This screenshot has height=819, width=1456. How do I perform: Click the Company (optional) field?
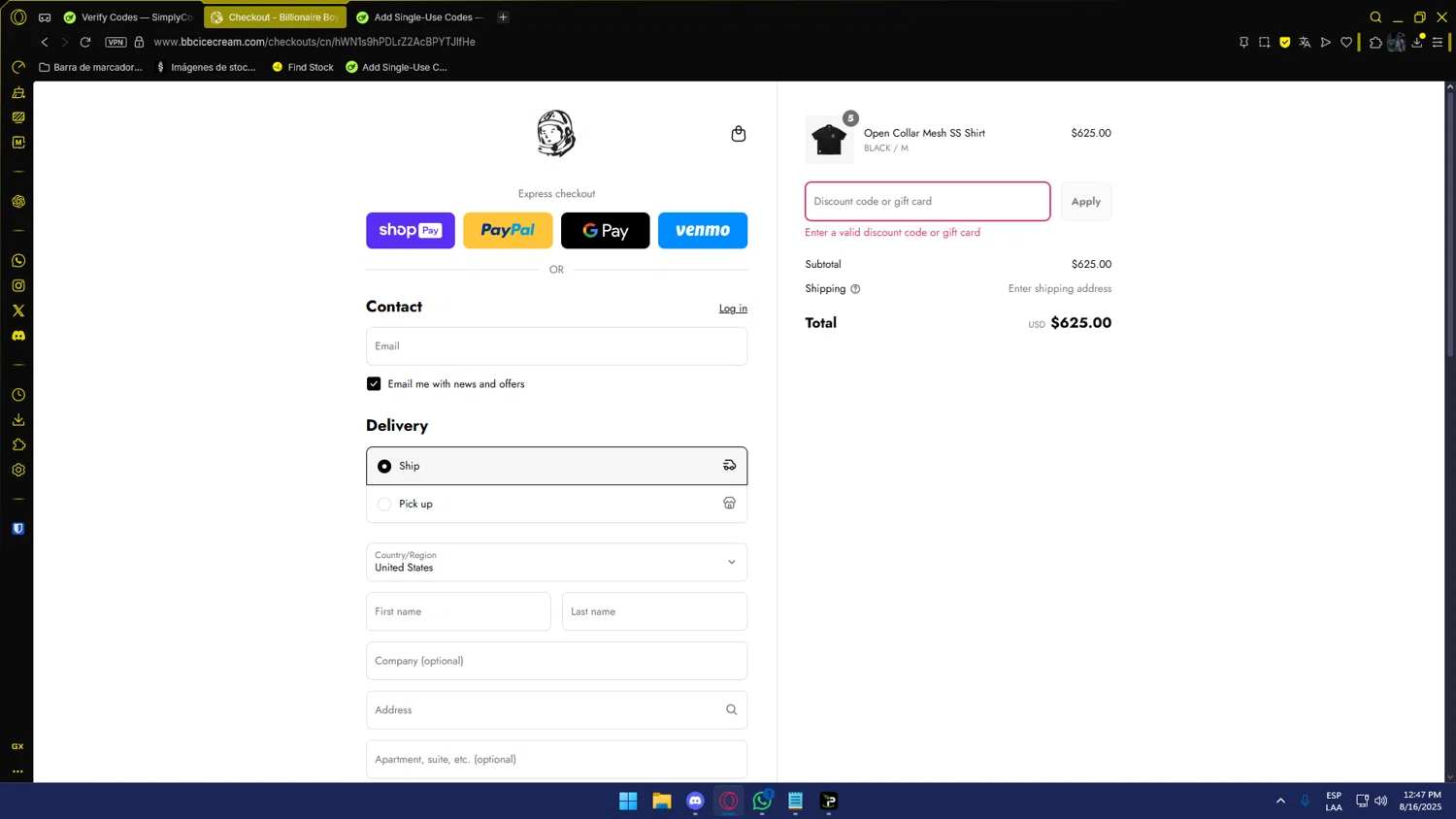[x=556, y=661]
